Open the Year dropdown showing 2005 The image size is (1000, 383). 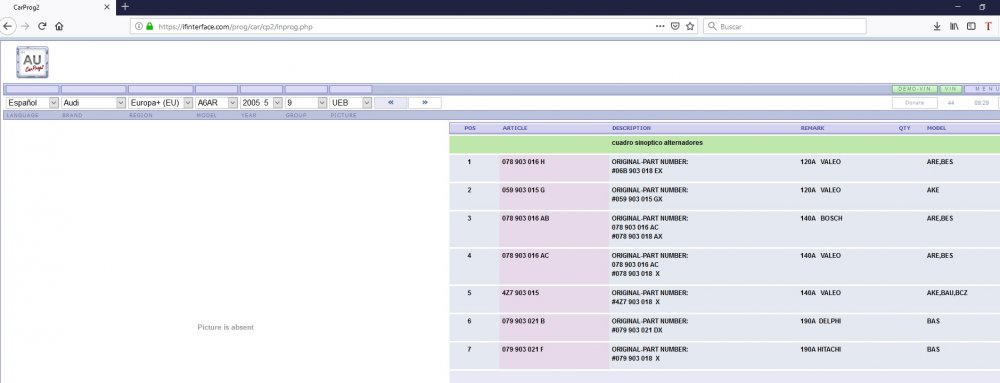coord(261,103)
